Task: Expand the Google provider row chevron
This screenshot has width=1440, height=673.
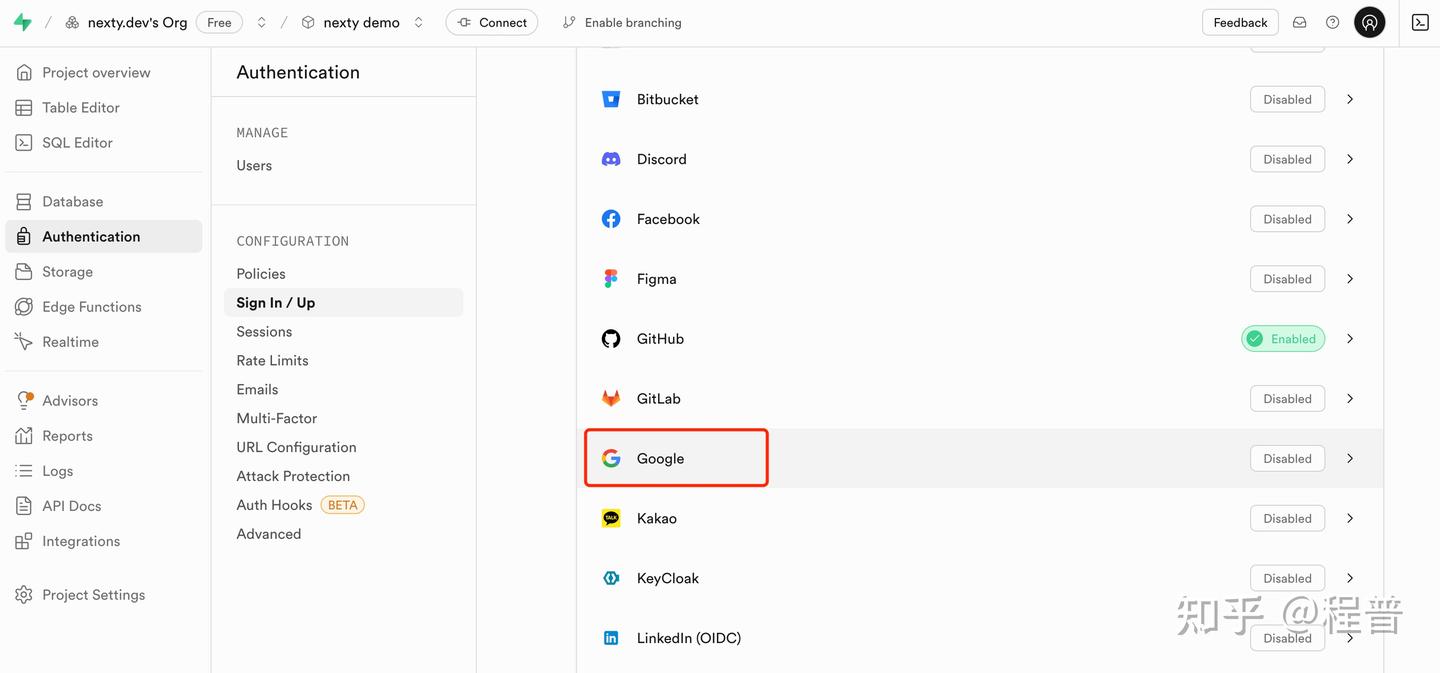Action: [x=1350, y=458]
